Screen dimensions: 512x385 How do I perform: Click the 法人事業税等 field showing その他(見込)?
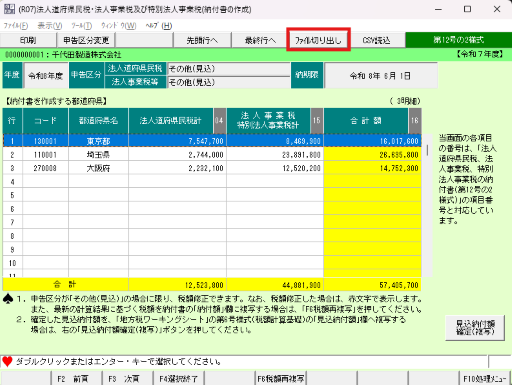point(229,82)
